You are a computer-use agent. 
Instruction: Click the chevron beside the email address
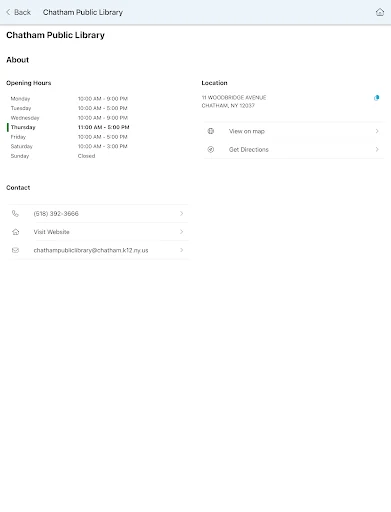pos(181,250)
